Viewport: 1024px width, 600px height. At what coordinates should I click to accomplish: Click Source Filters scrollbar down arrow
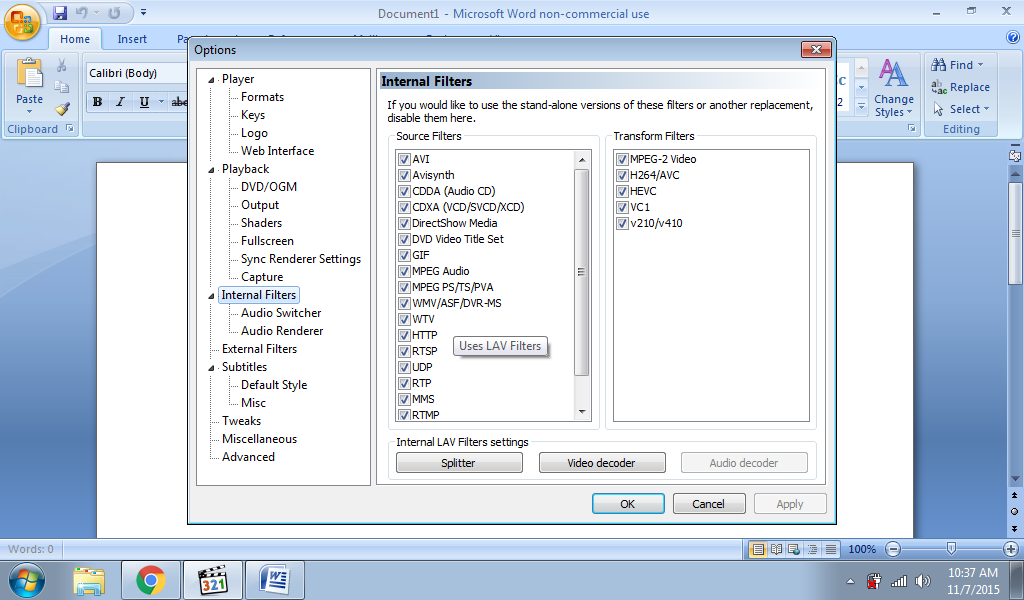[582, 413]
